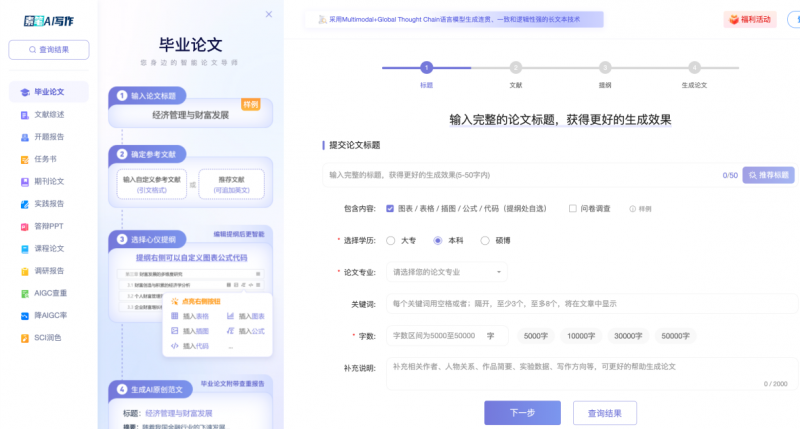The image size is (800, 429).
Task: Choose the 10000字 word count preset
Action: tap(581, 336)
